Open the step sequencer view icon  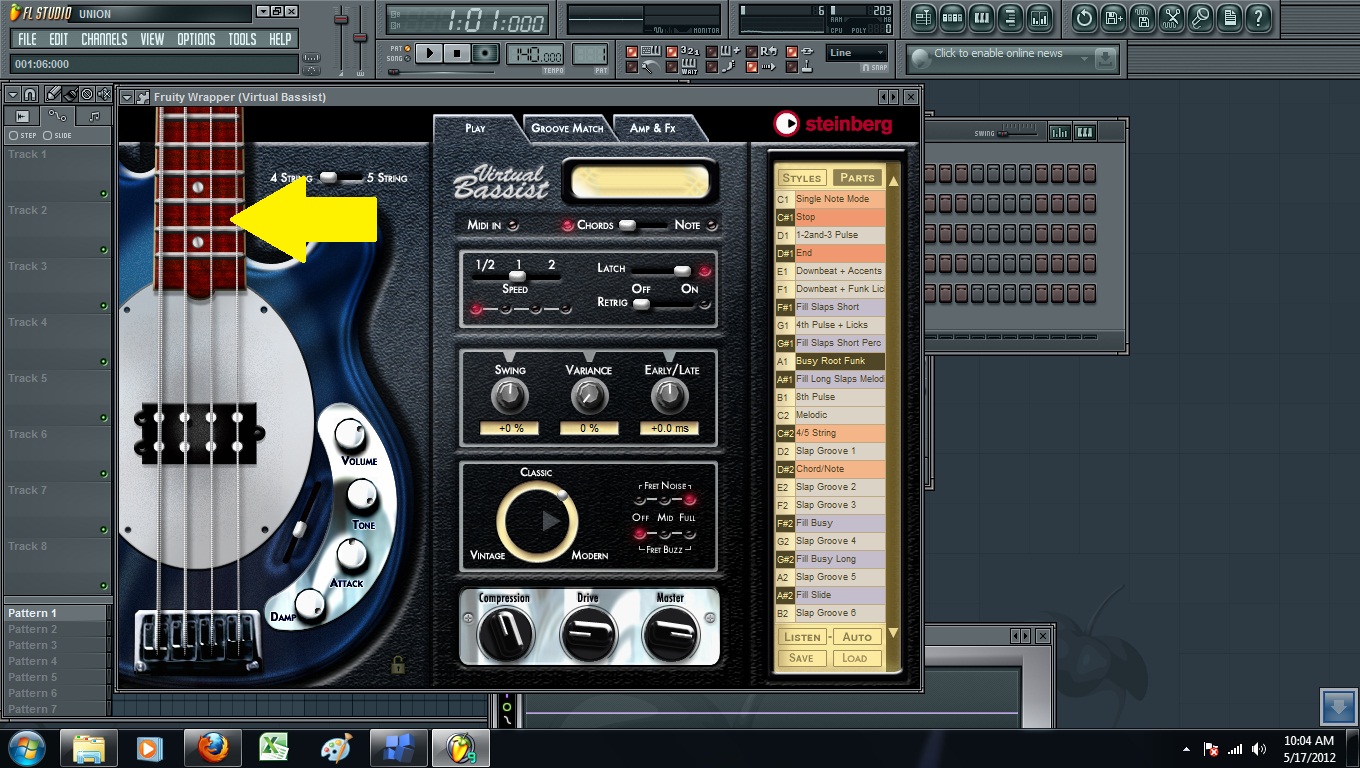pyautogui.click(x=952, y=18)
